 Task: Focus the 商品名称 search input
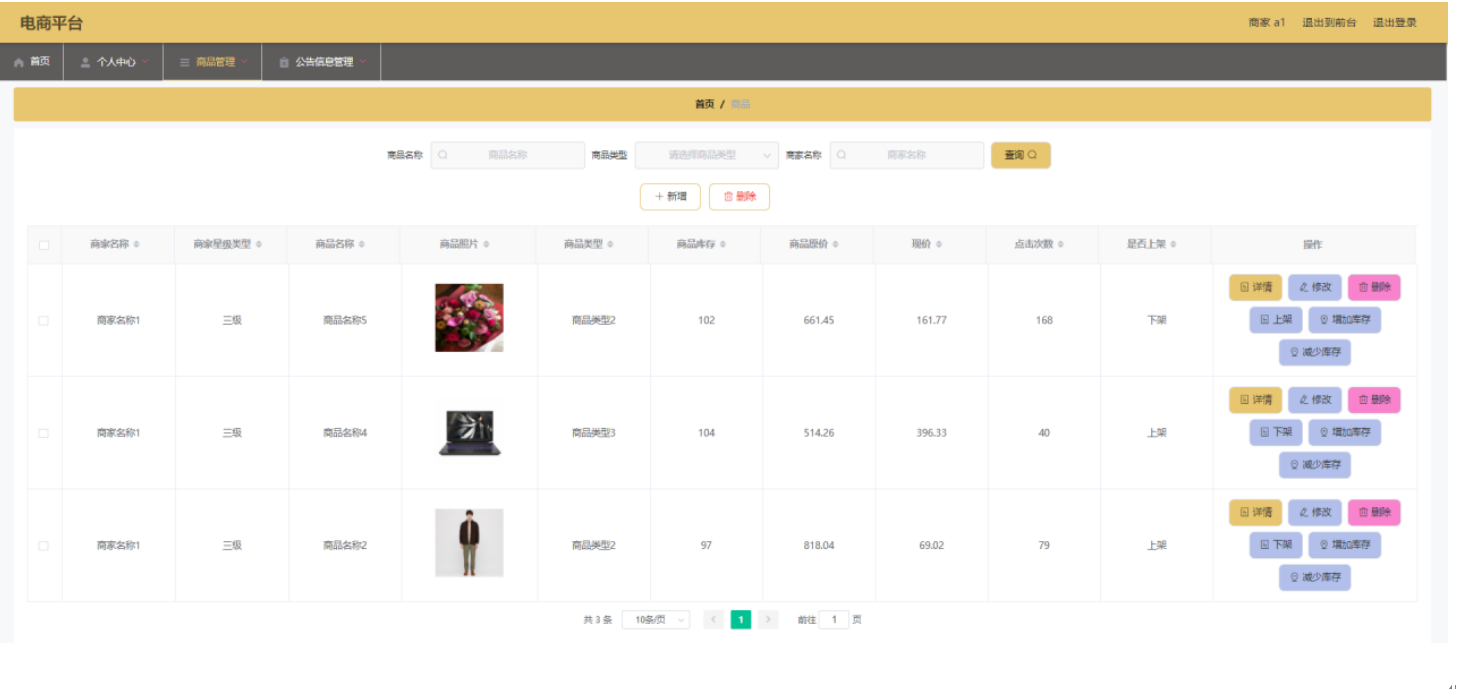tap(508, 155)
